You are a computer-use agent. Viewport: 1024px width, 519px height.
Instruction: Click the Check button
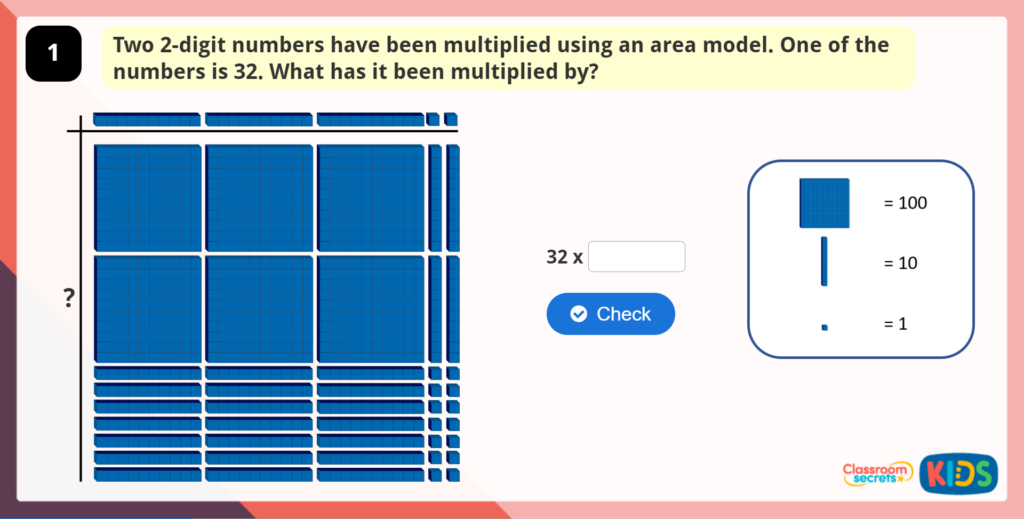coord(610,314)
